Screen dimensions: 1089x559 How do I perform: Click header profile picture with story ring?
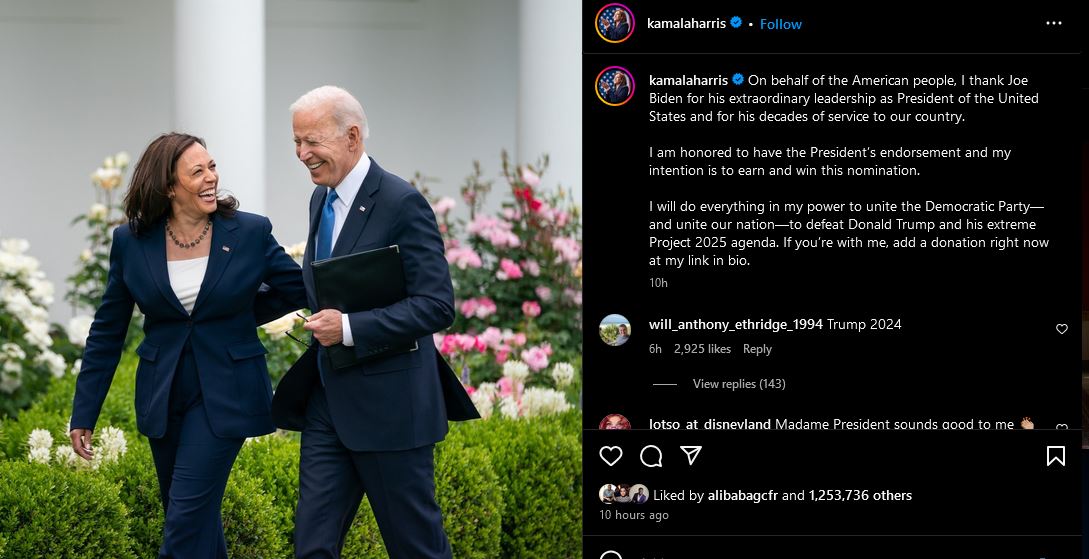click(x=615, y=23)
